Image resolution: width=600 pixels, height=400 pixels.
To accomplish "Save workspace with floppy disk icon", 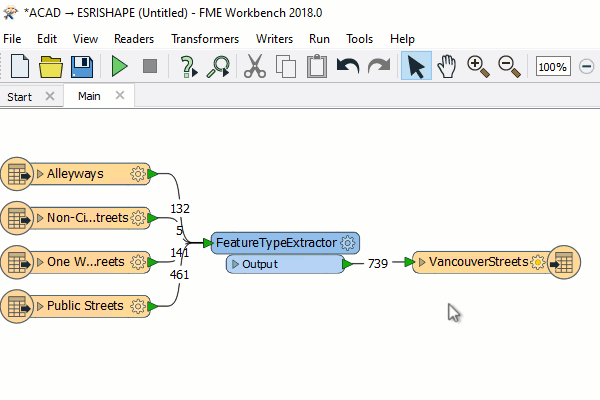I will coord(82,67).
